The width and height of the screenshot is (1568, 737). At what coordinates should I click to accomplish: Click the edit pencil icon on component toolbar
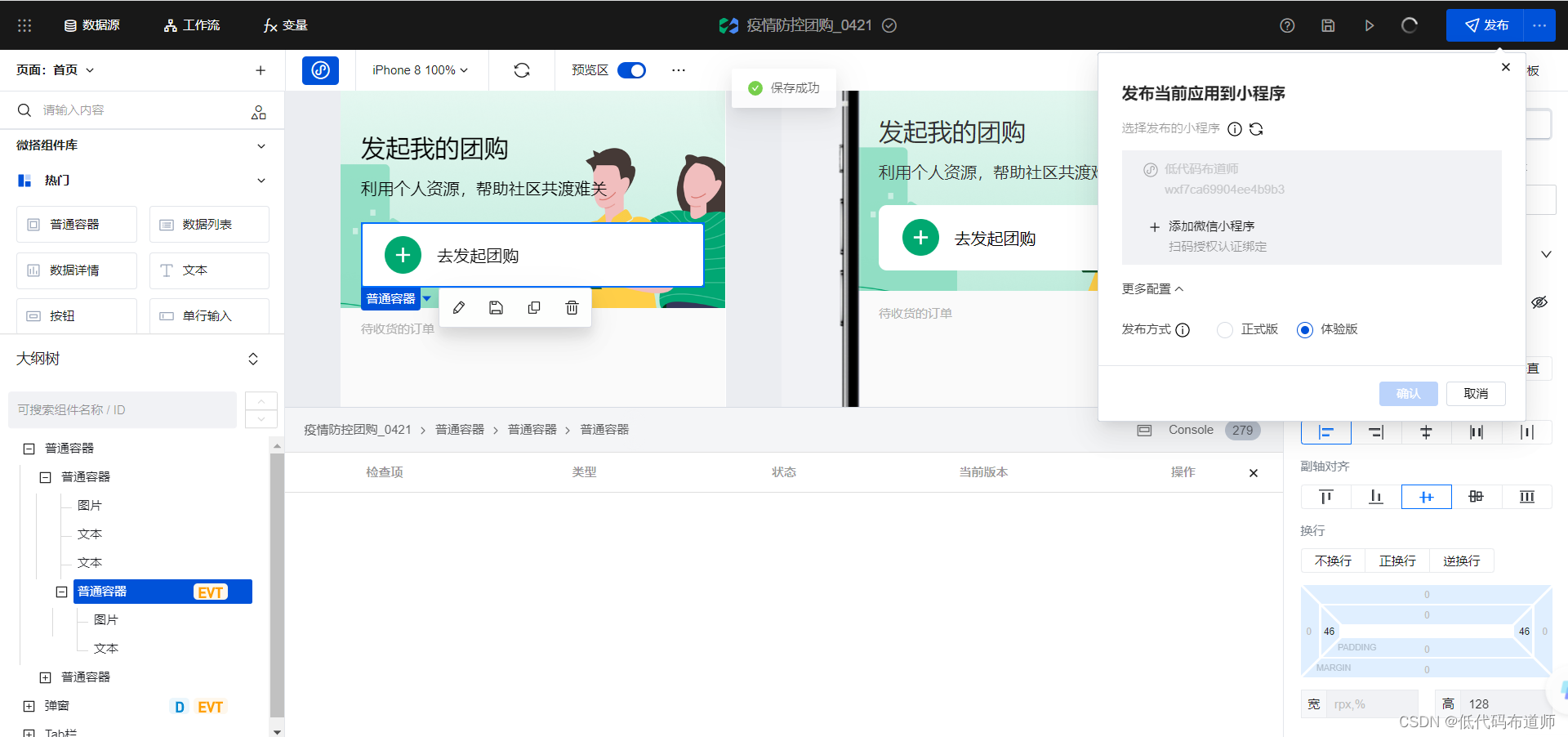[459, 307]
